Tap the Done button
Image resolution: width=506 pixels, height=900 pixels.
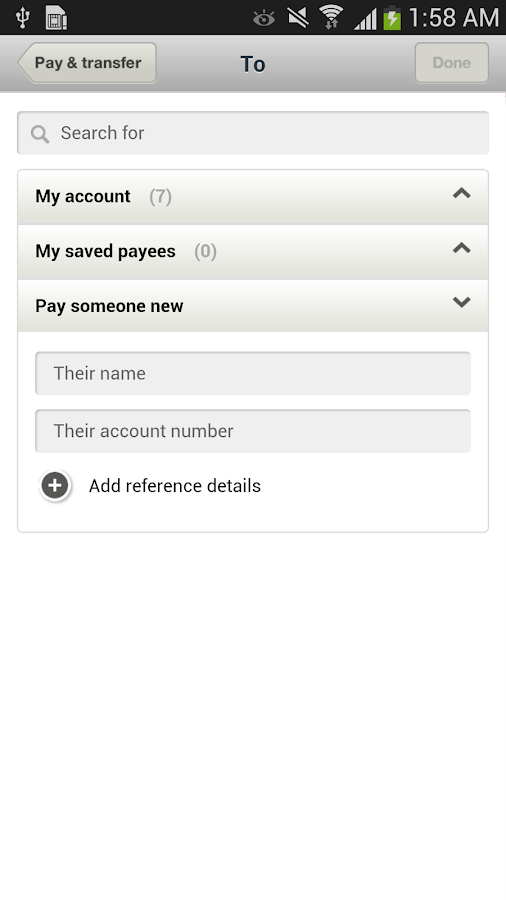click(452, 63)
